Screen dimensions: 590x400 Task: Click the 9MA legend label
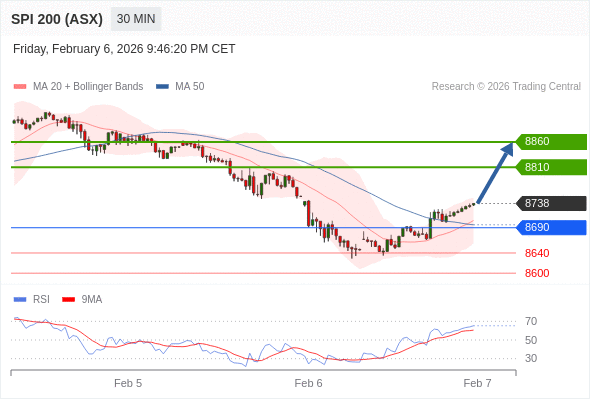[92, 300]
